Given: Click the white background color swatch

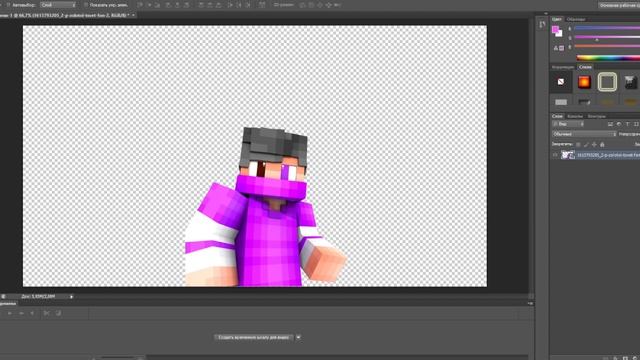Looking at the screenshot, I should 560,34.
